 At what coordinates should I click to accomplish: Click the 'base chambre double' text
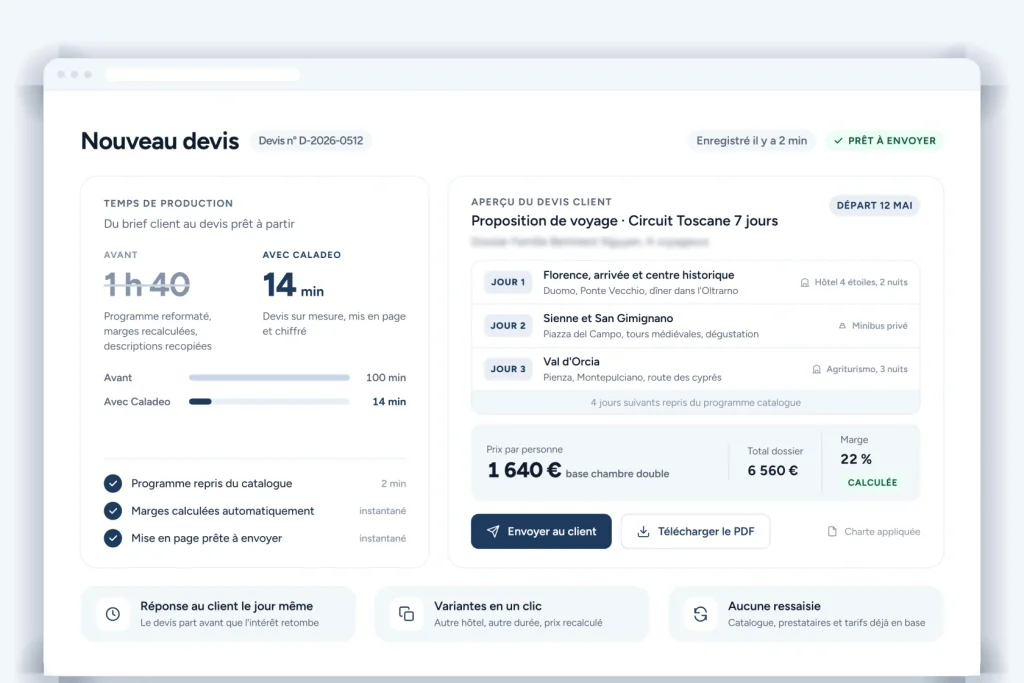point(617,473)
